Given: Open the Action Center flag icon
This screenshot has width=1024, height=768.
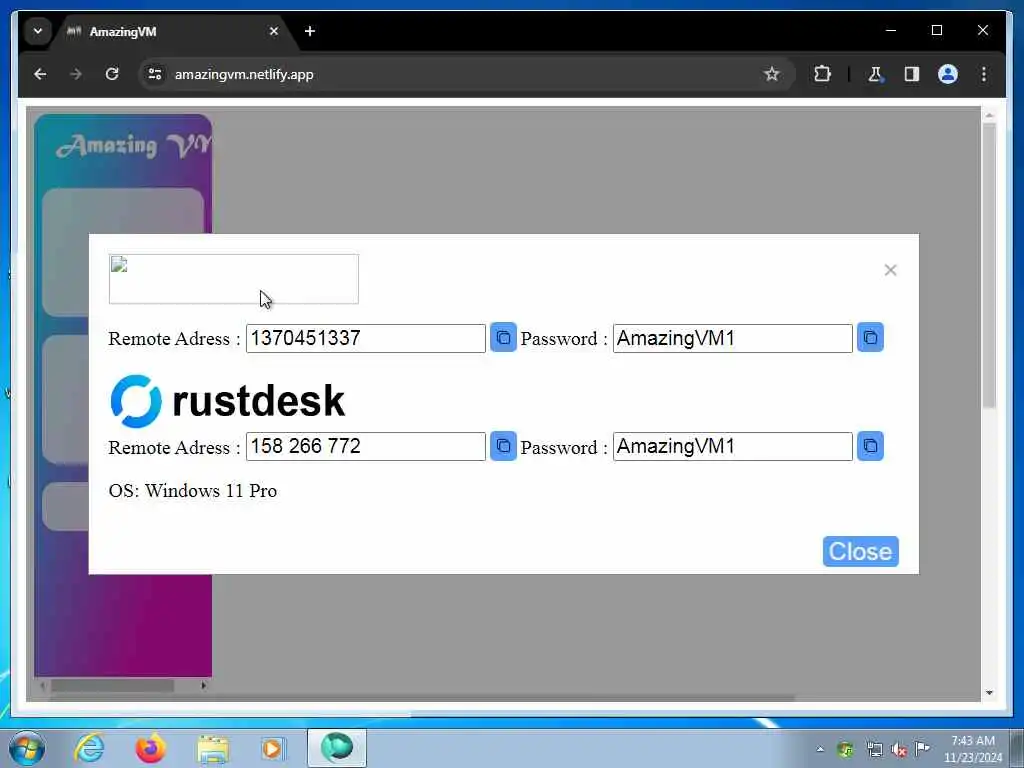Looking at the screenshot, I should pyautogui.click(x=923, y=748).
